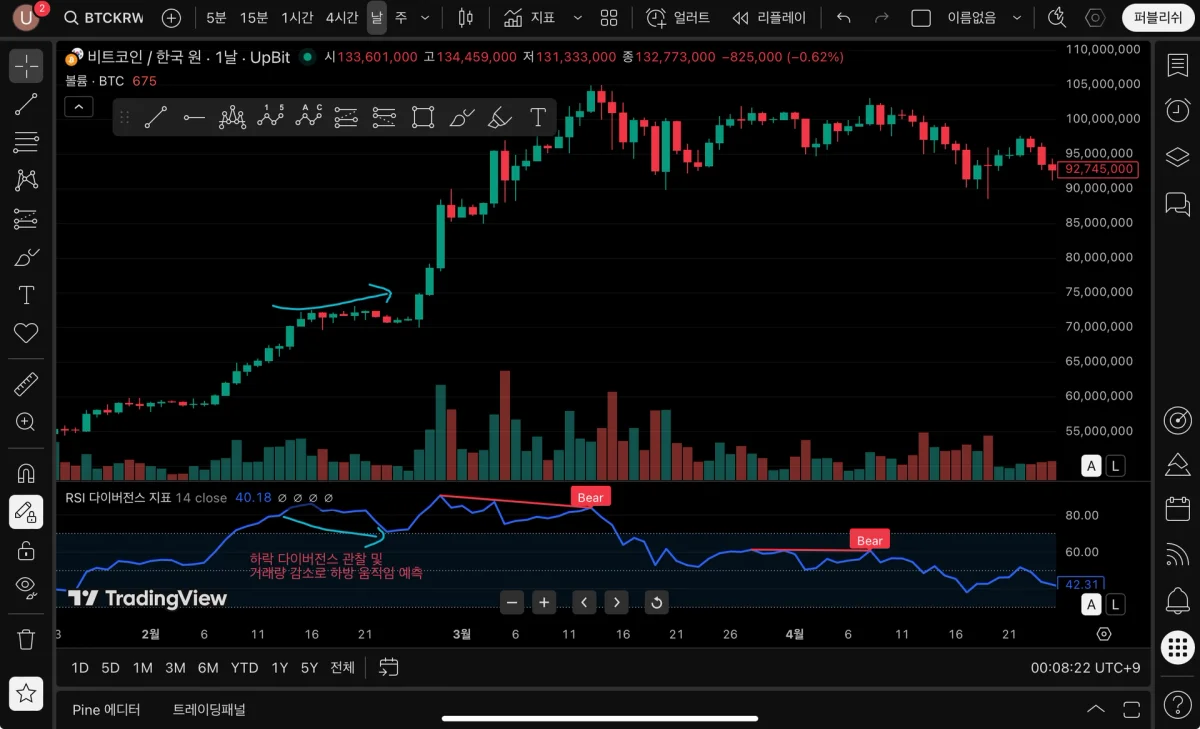Open the alerts alarm clock panel

pos(1177,111)
